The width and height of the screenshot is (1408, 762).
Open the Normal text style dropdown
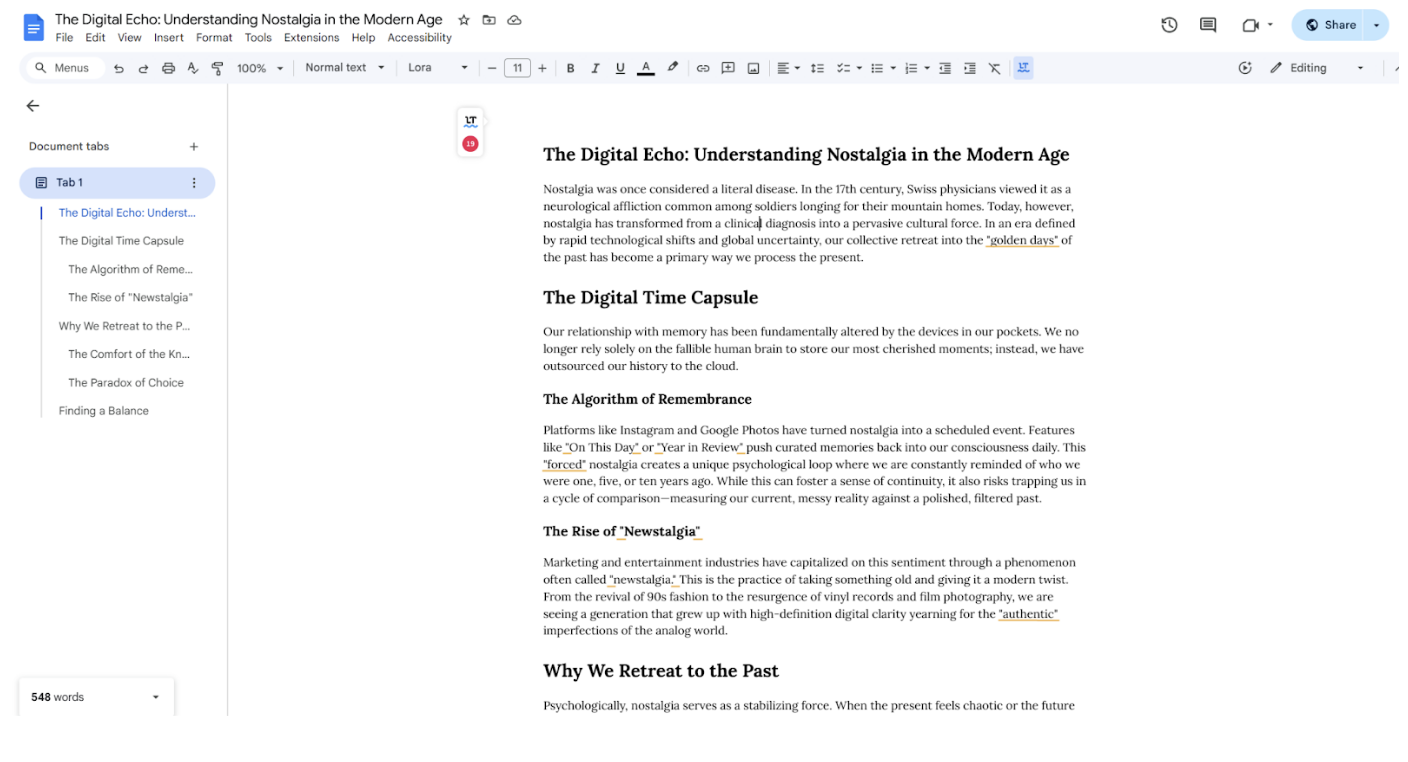345,68
